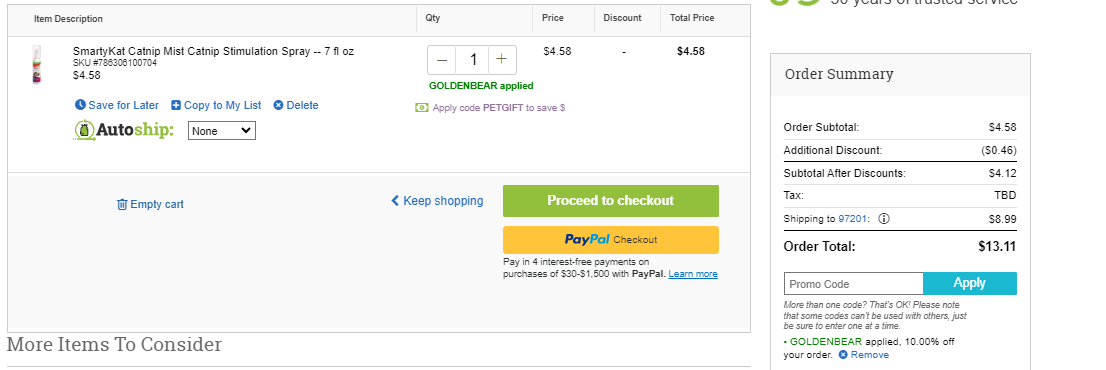The image size is (1106, 370).
Task: Change shipping zip code 97201
Action: click(x=851, y=218)
